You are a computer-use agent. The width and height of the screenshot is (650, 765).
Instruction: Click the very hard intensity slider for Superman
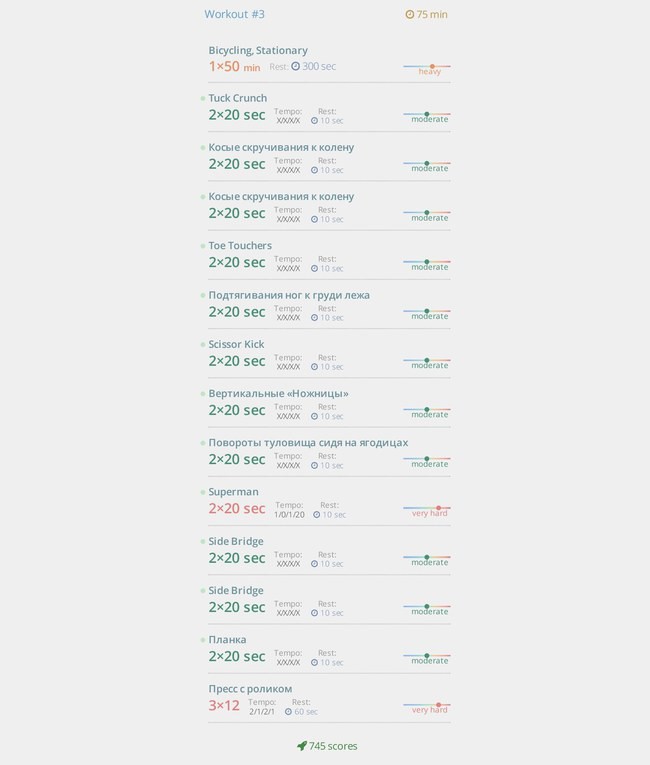click(427, 511)
